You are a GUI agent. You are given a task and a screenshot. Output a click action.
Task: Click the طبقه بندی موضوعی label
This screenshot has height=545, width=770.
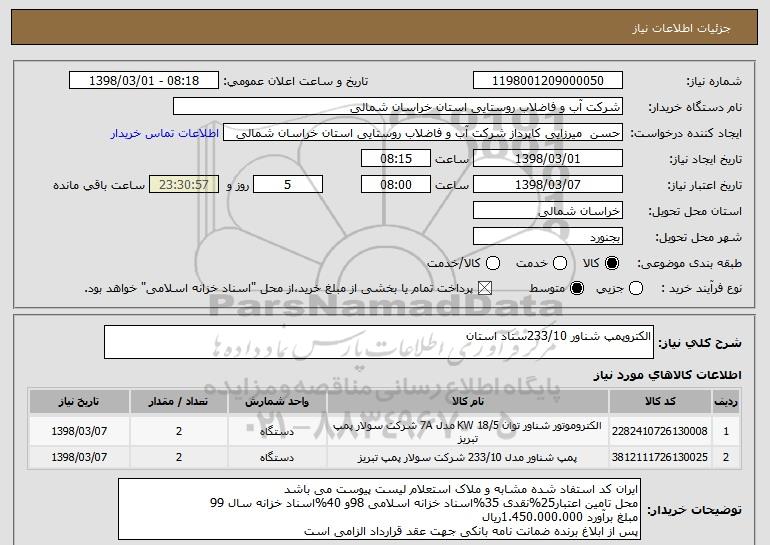point(689,263)
